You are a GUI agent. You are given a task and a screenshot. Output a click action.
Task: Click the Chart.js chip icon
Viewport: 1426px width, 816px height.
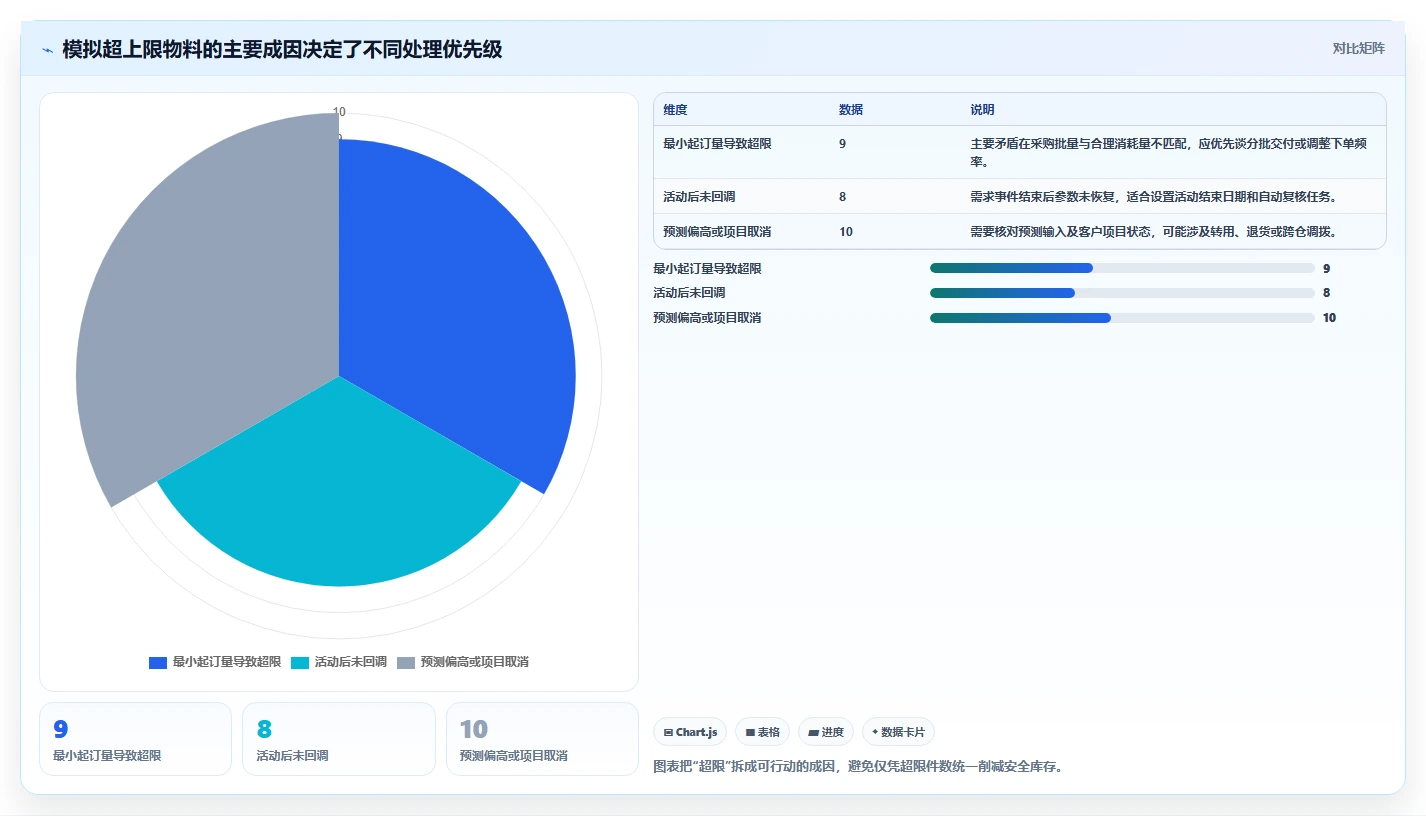pos(668,733)
